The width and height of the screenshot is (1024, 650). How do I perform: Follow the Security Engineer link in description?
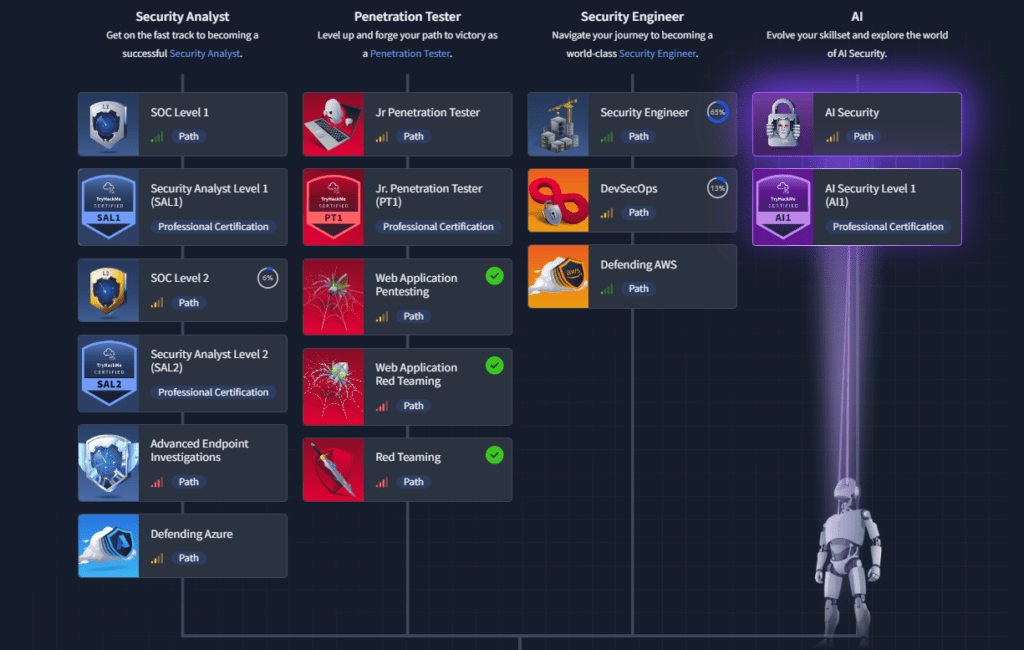pos(657,54)
